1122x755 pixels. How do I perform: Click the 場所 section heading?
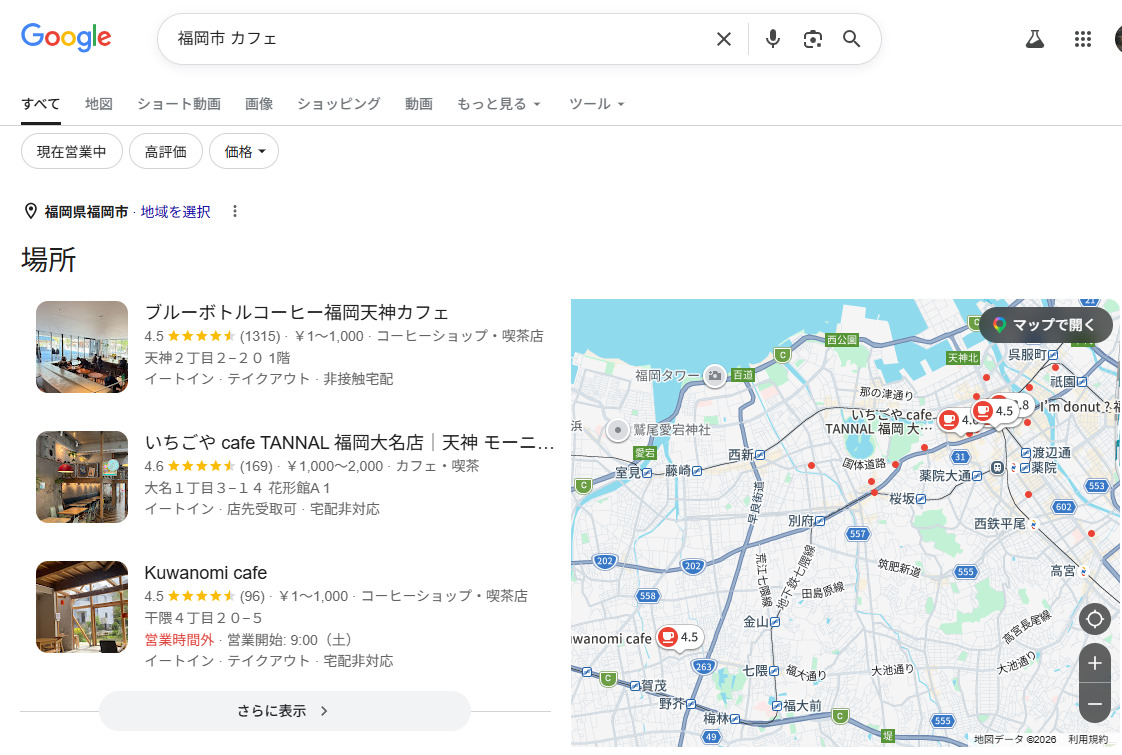[x=49, y=260]
